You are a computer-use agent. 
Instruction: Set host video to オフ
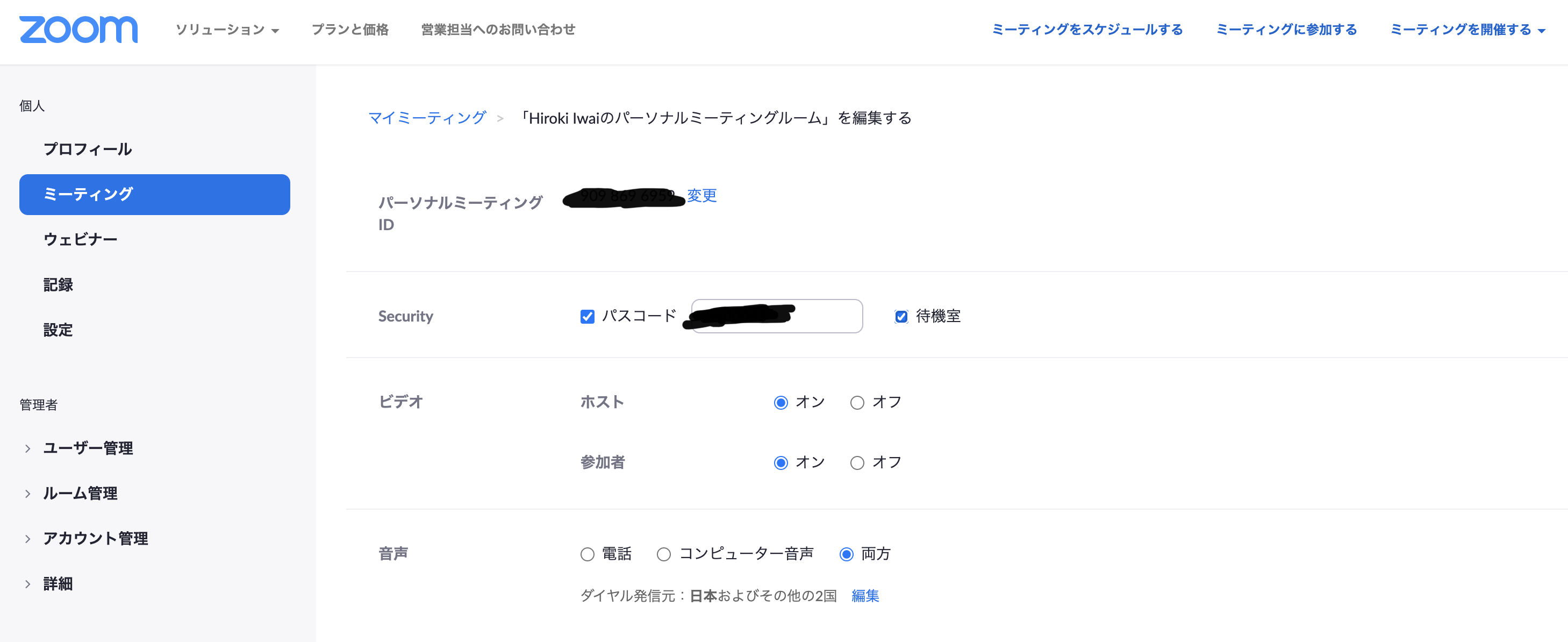pyautogui.click(x=857, y=403)
